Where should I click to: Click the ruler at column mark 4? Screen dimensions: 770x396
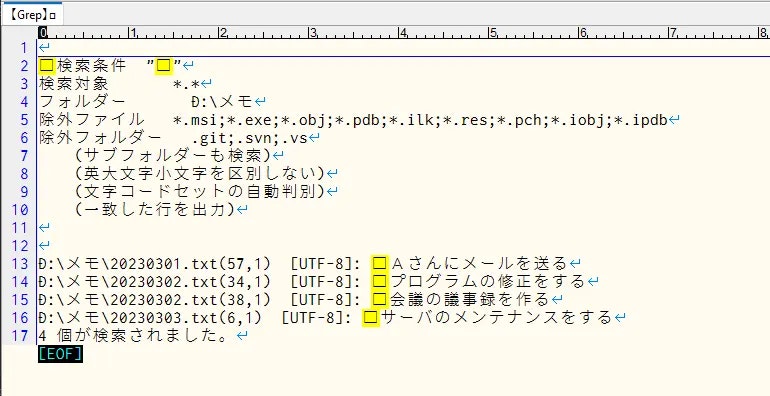click(x=404, y=33)
